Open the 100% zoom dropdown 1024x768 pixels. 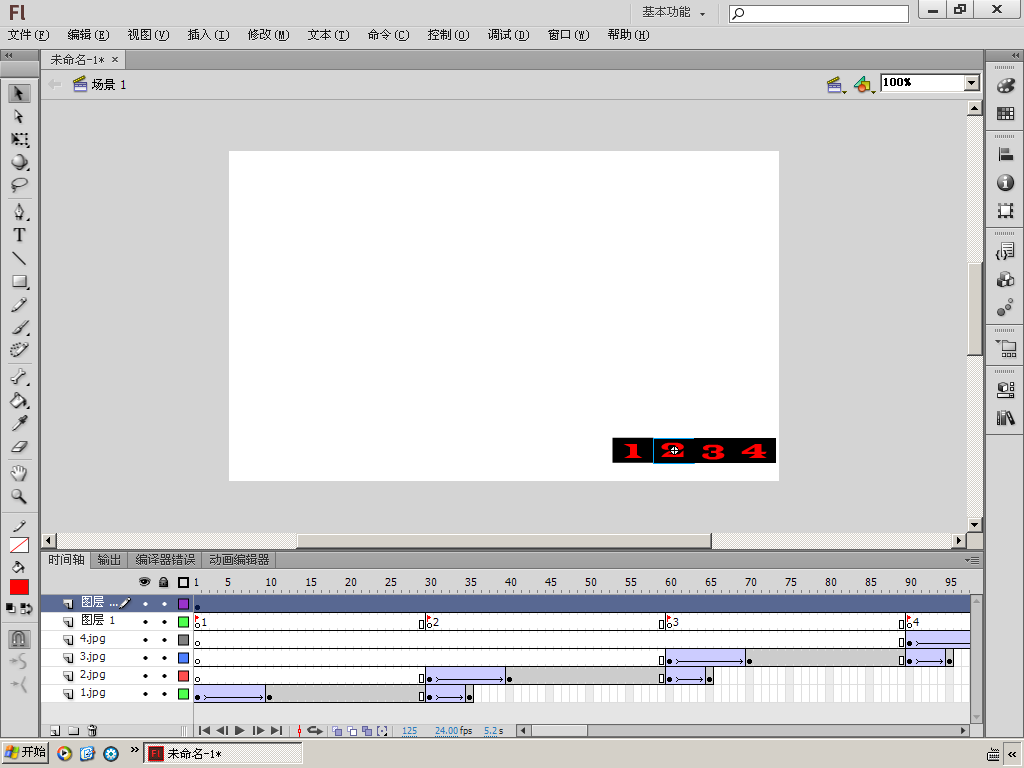pyautogui.click(x=972, y=83)
